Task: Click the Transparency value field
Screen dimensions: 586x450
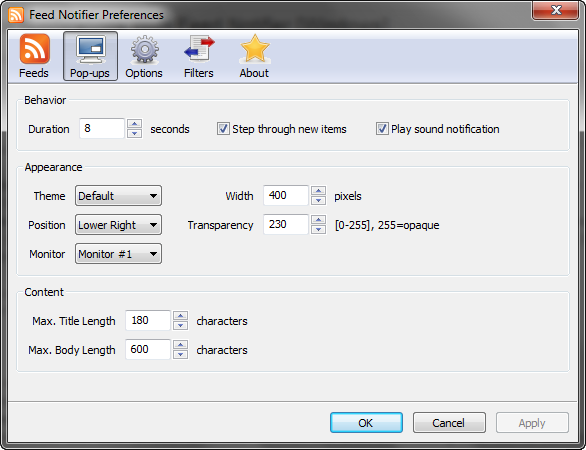Action: [286, 225]
